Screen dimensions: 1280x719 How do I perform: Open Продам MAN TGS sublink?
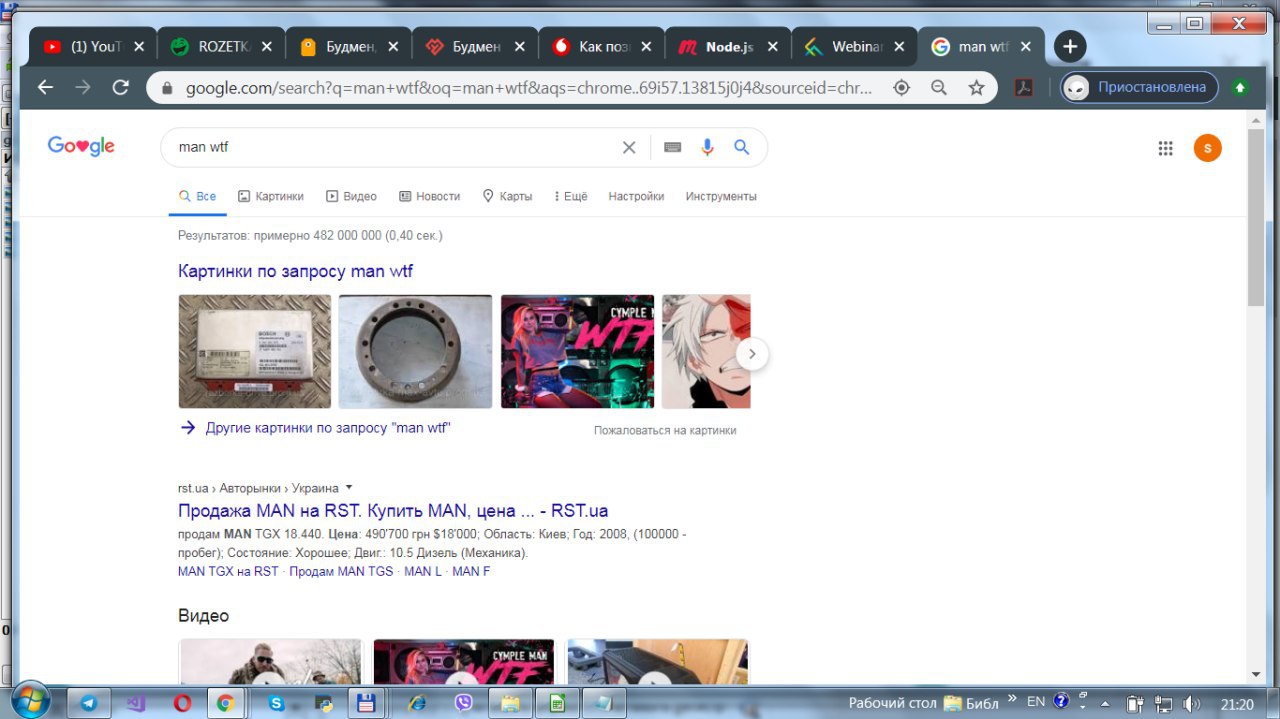tap(341, 572)
